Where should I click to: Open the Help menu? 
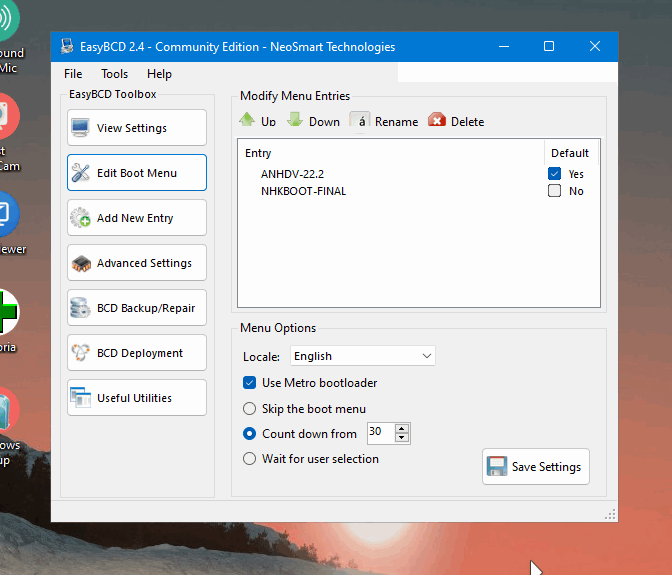(159, 74)
